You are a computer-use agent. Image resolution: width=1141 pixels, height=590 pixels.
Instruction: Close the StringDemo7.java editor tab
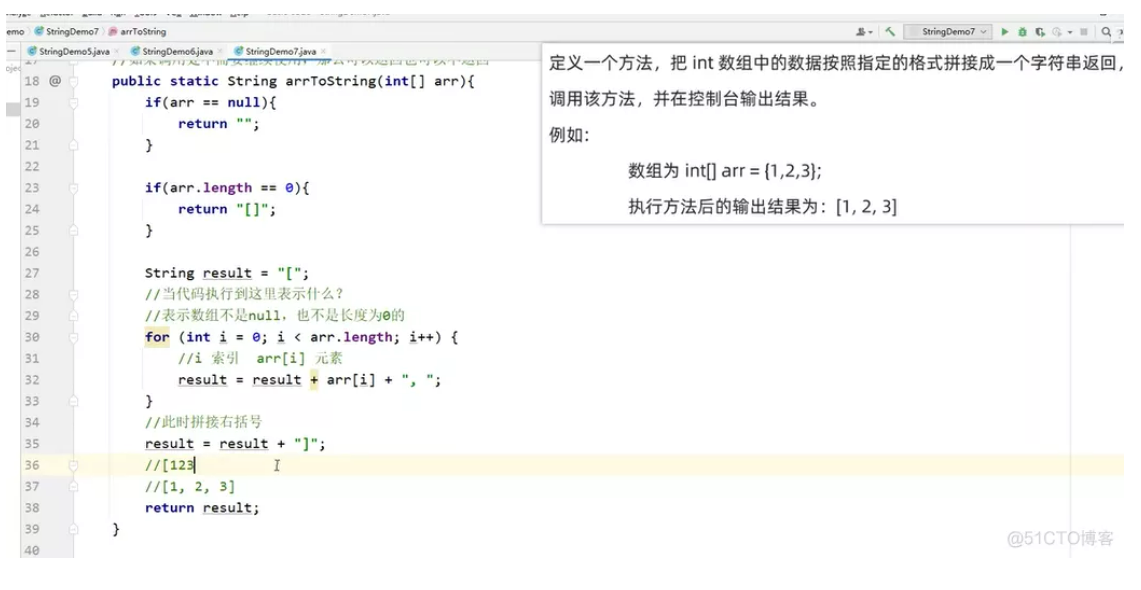pos(323,51)
